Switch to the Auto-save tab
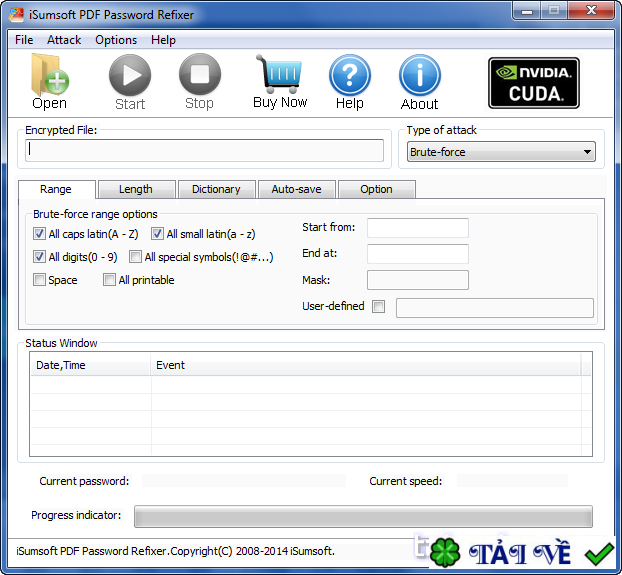 click(296, 189)
